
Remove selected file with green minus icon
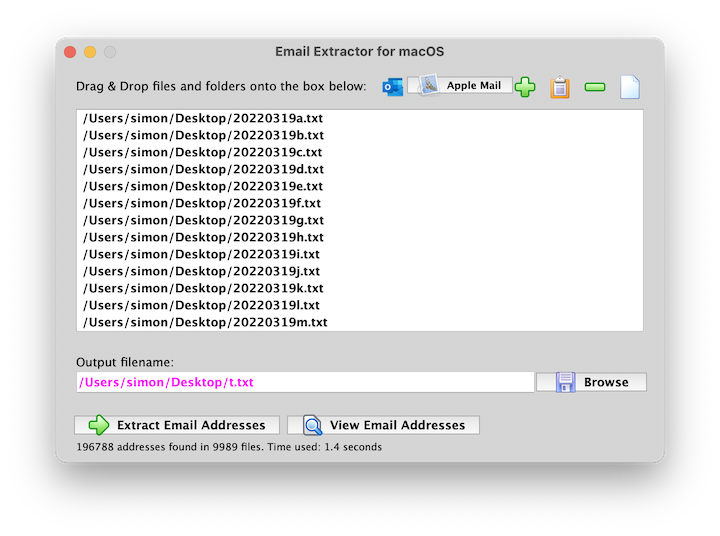tap(595, 87)
